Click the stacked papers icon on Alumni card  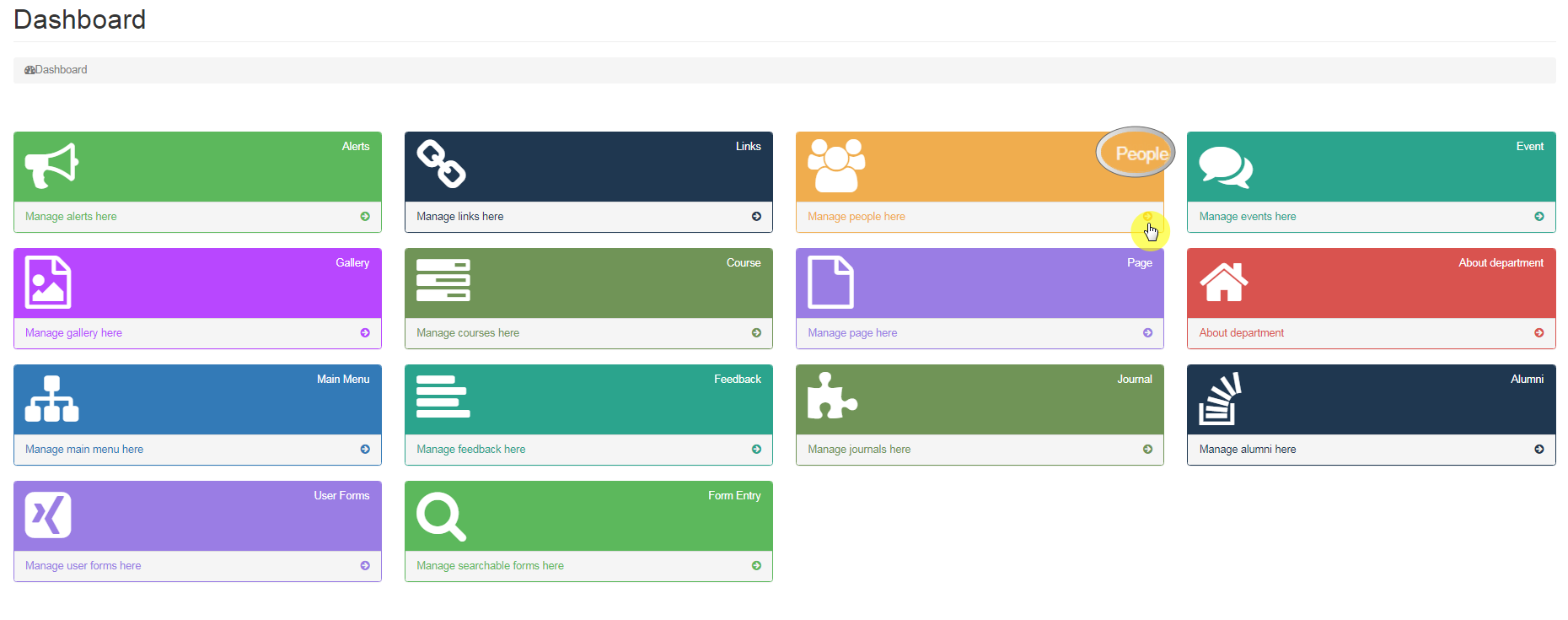coord(1220,398)
